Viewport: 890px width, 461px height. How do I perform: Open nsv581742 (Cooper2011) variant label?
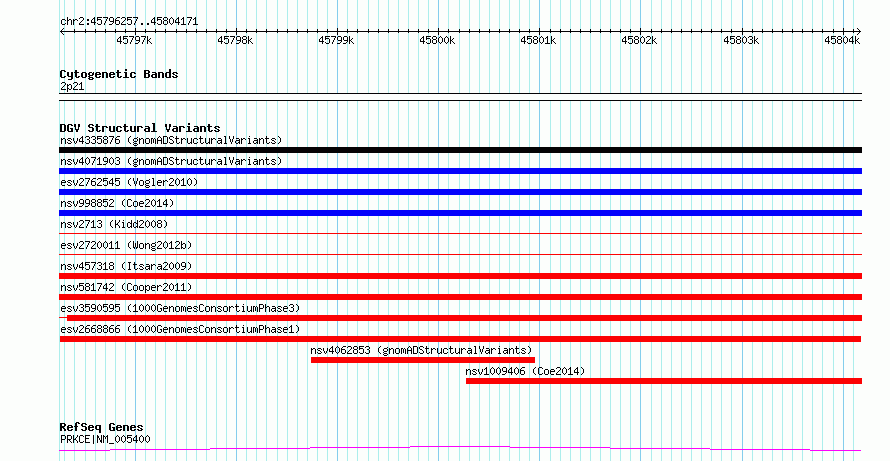[126, 287]
